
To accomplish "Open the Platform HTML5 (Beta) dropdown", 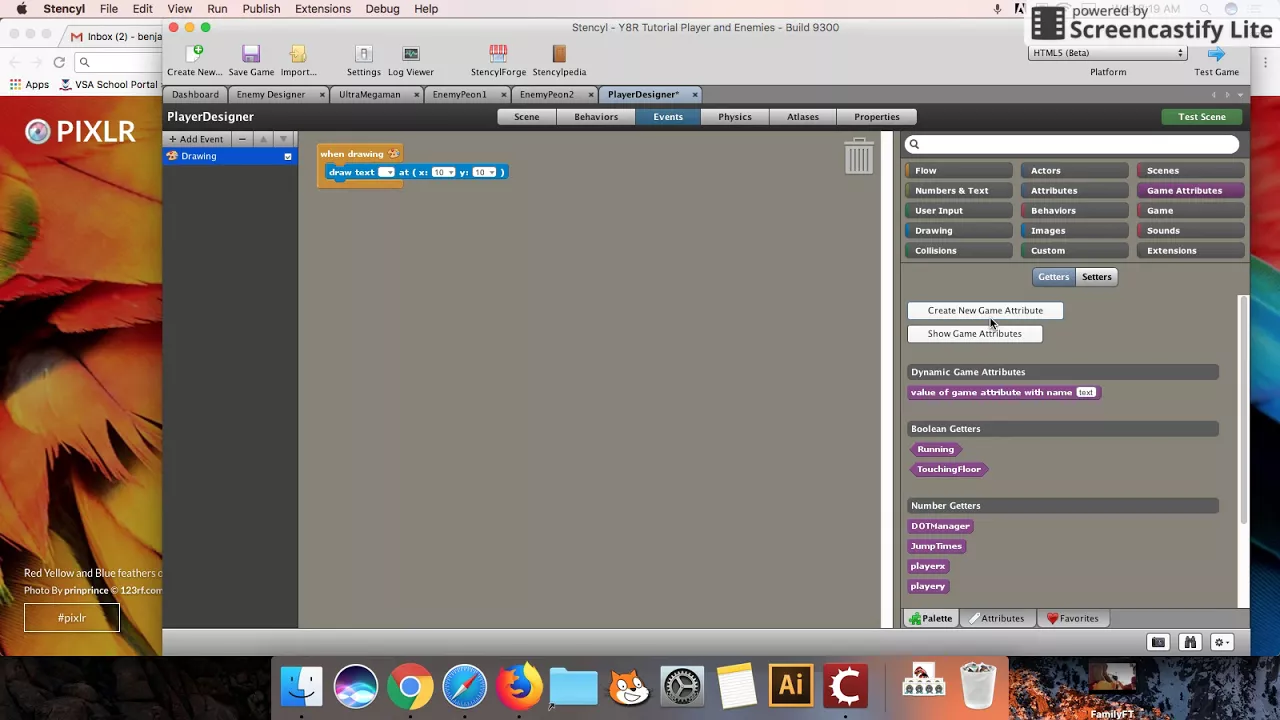I will pos(1107,53).
